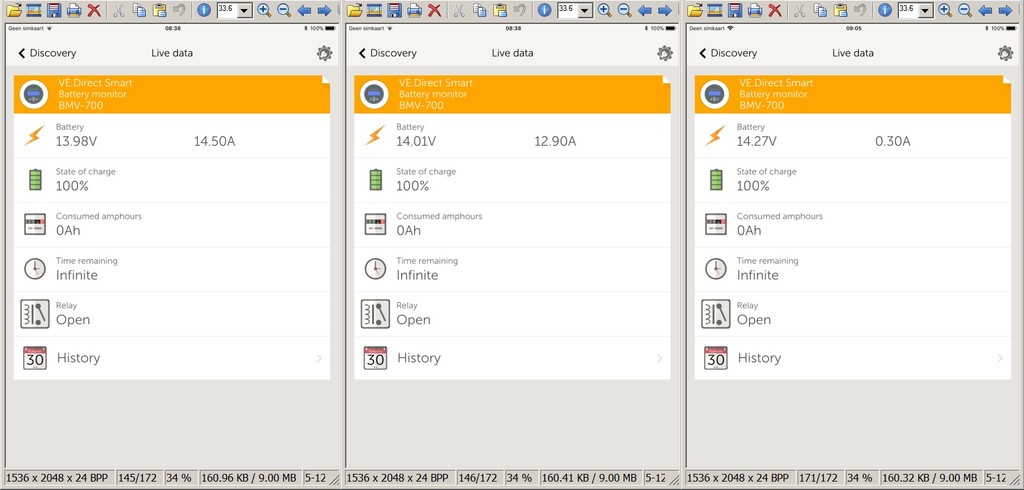Show image info in the right viewer window

885,10
